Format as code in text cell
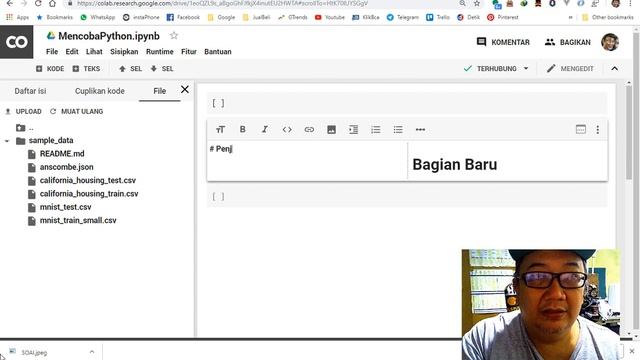The width and height of the screenshot is (640, 360). pyautogui.click(x=287, y=129)
